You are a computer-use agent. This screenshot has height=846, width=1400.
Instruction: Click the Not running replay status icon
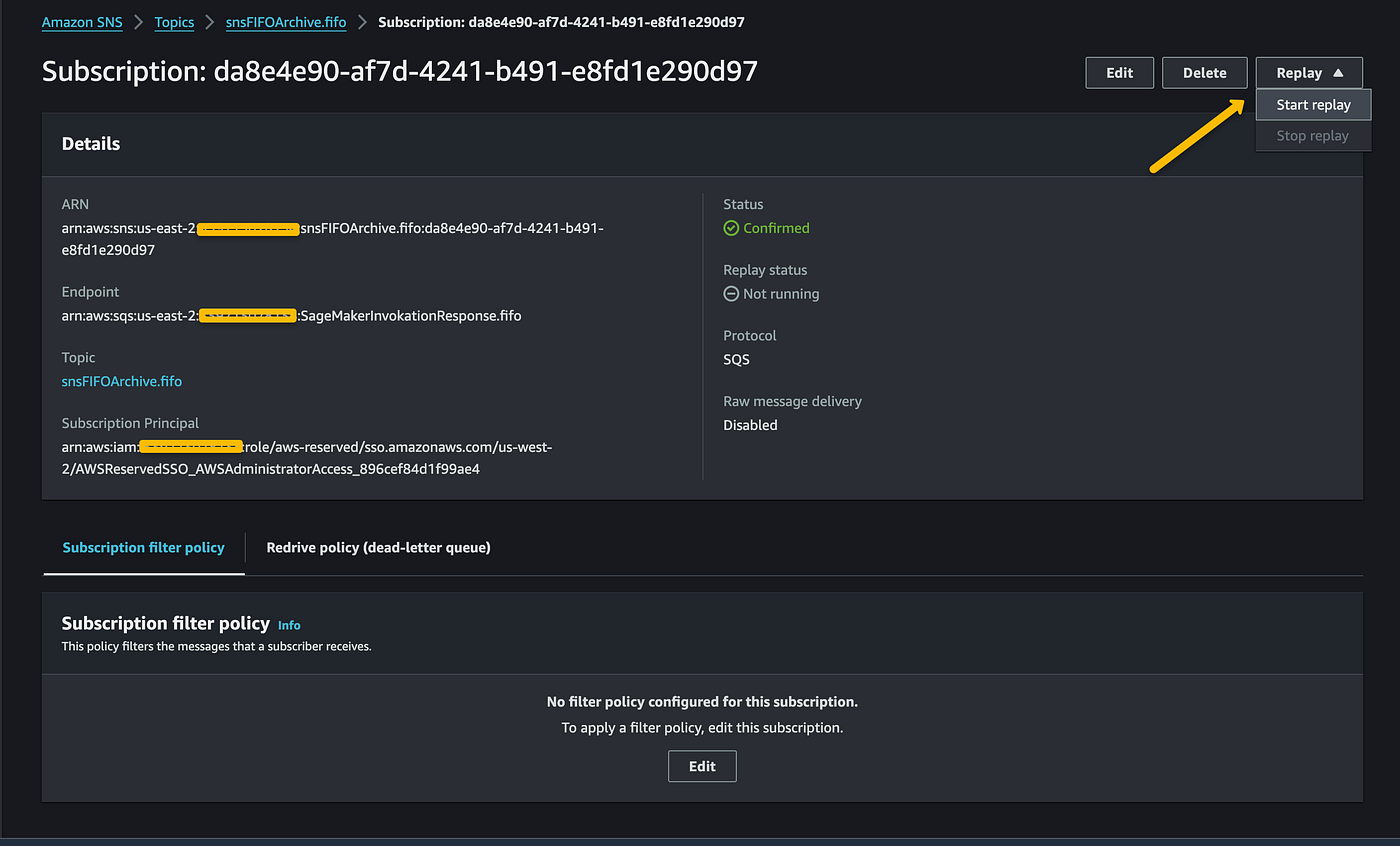point(731,294)
